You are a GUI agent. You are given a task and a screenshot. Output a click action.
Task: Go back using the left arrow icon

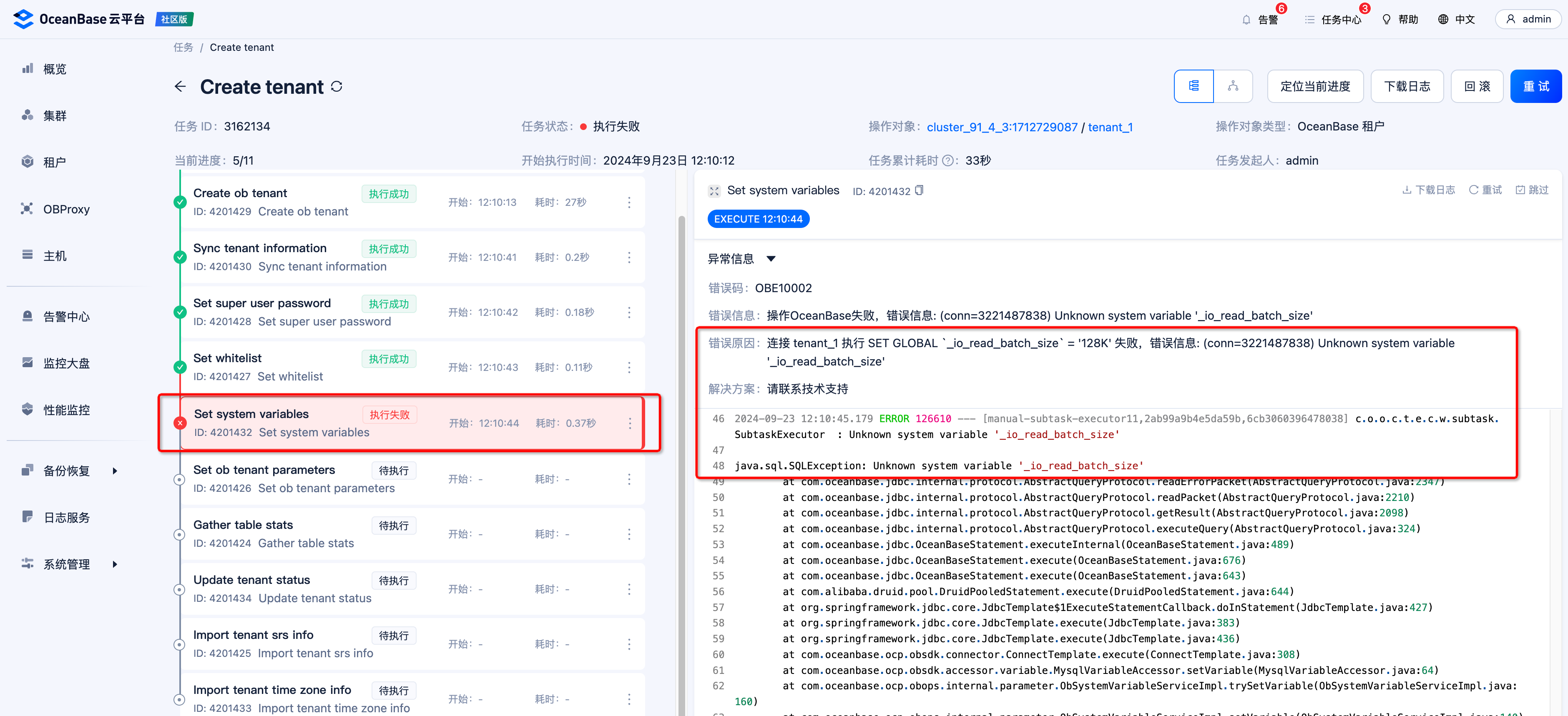(x=180, y=86)
